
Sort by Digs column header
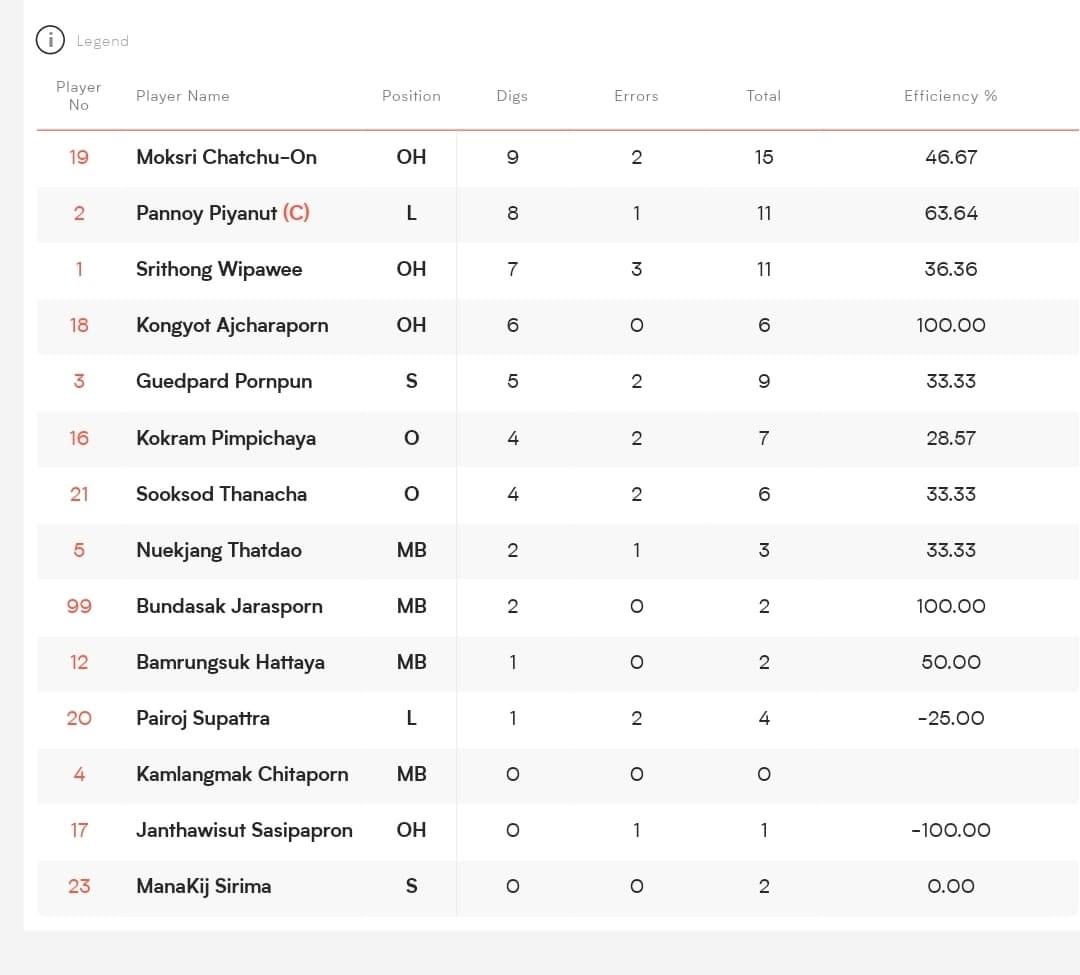(x=512, y=96)
